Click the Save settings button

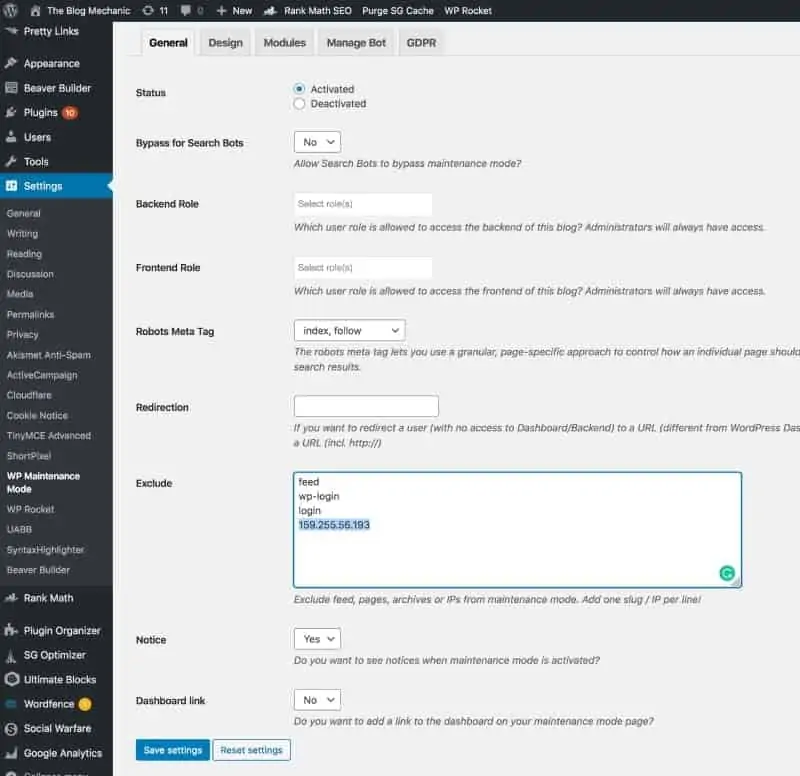tap(172, 750)
